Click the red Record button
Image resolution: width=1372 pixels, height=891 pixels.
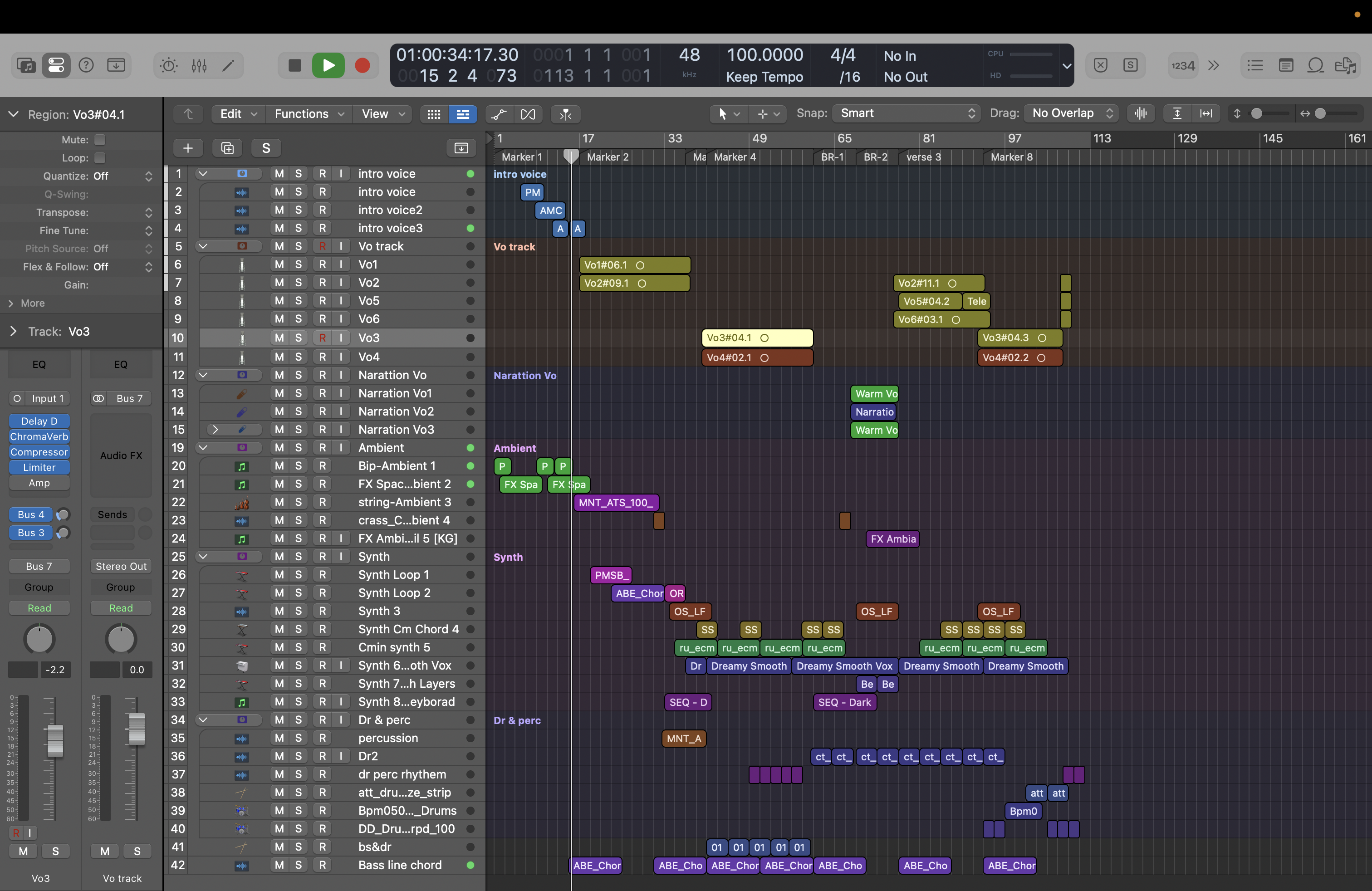[362, 65]
